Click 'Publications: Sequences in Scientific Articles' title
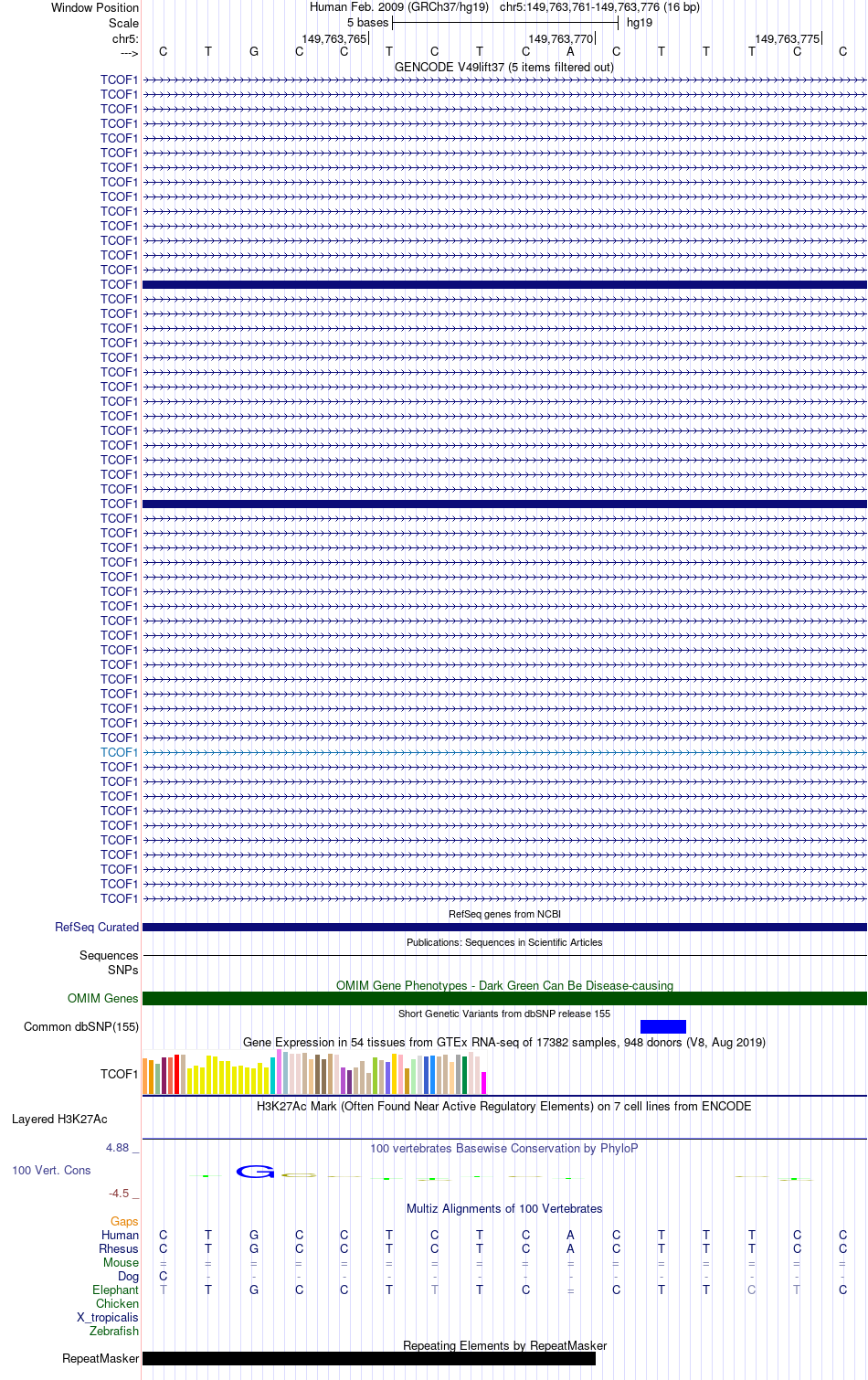Image resolution: width=868 pixels, height=1380 pixels. [x=504, y=942]
